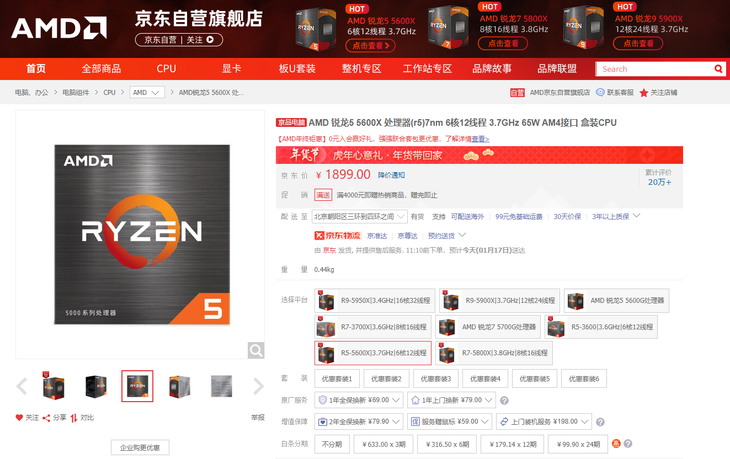Click the heart 关注 favorite icon

(19, 418)
